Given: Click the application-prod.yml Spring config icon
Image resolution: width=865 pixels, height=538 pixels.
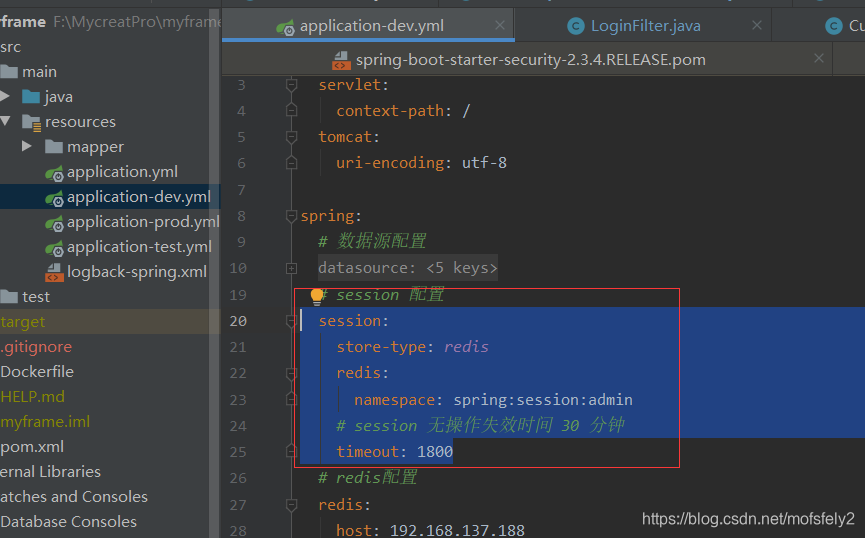Looking at the screenshot, I should click(55, 223).
